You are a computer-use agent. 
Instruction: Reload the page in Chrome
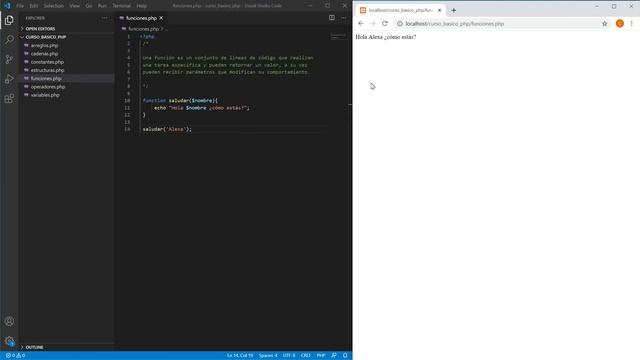[x=384, y=24]
